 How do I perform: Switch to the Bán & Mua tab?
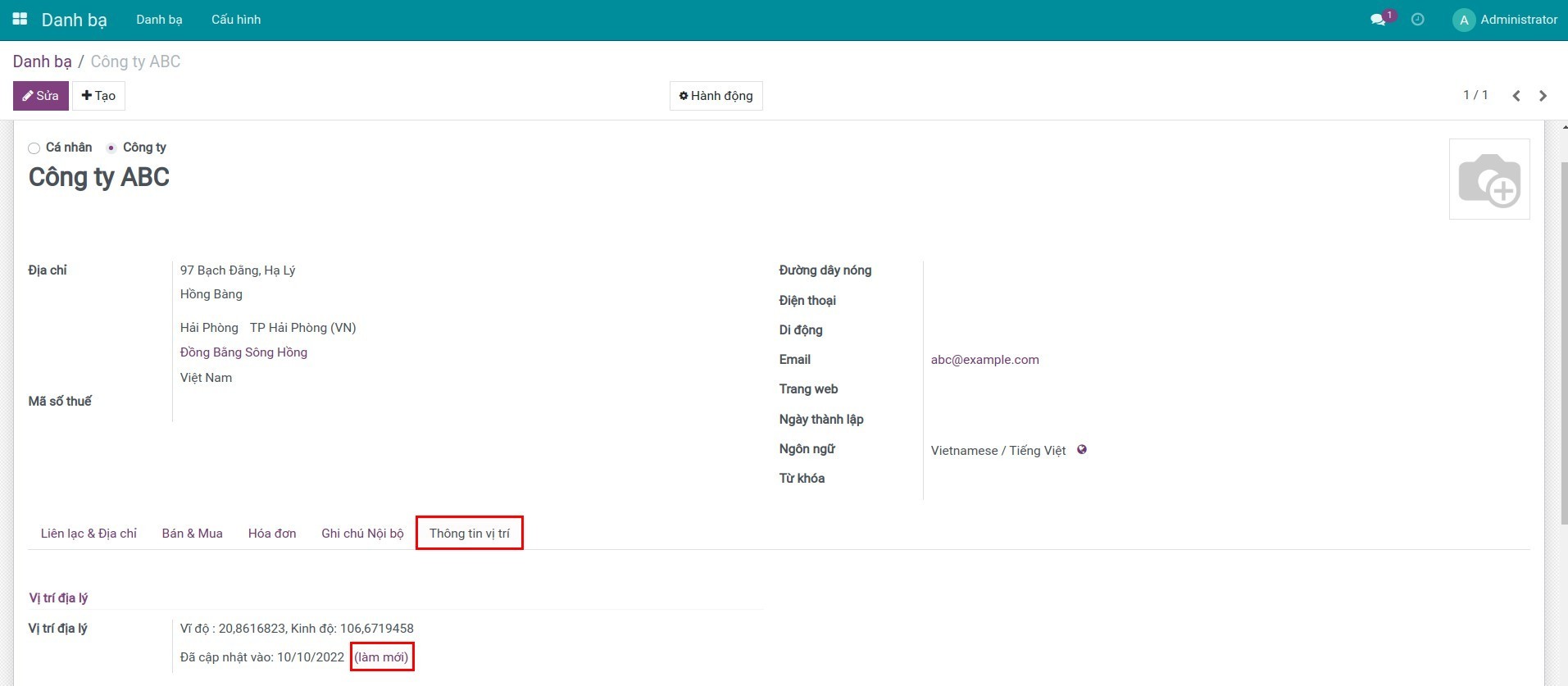[192, 534]
